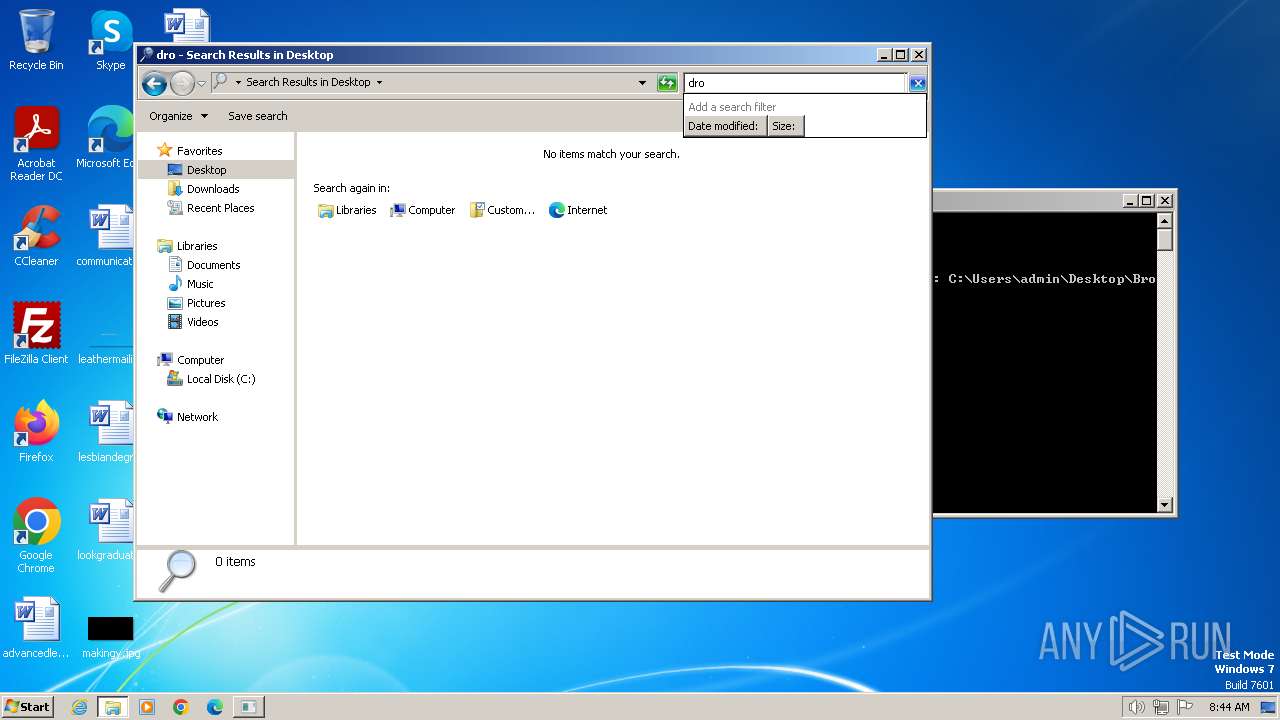Select Computer in the navigation pane
This screenshot has height=720, width=1280.
point(200,360)
